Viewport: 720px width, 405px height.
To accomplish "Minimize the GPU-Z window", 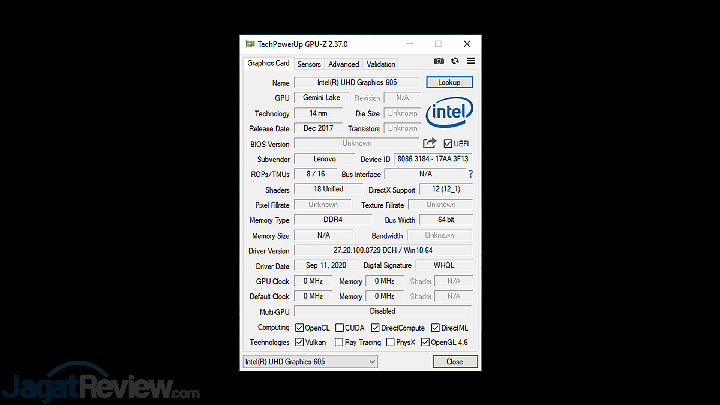I will point(410,44).
